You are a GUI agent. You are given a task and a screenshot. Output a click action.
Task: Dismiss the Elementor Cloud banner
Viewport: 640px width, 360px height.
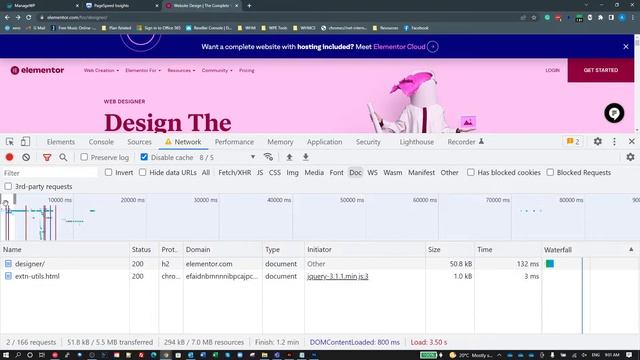(626, 47)
